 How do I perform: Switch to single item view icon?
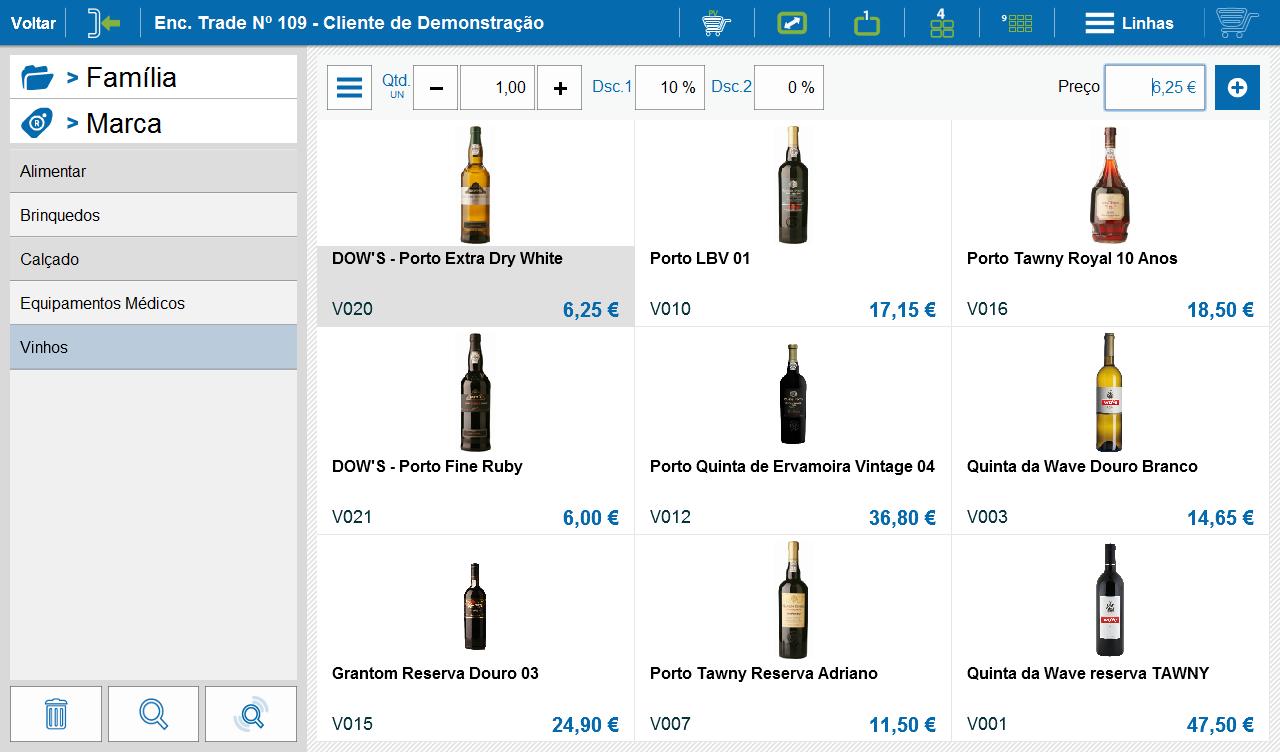point(867,23)
